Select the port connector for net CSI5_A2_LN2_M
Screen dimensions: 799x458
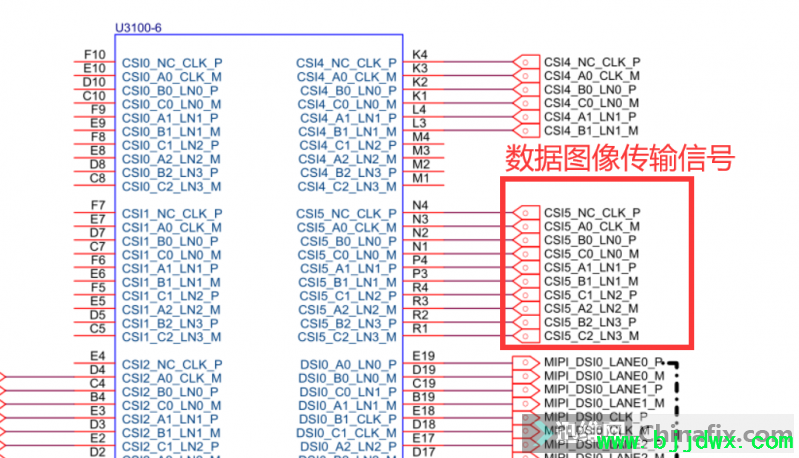click(526, 309)
